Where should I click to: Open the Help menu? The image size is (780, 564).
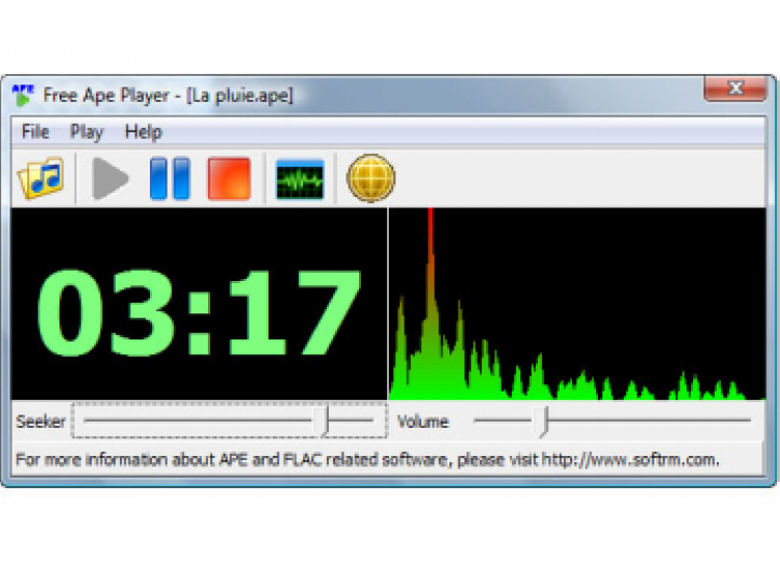coord(143,132)
